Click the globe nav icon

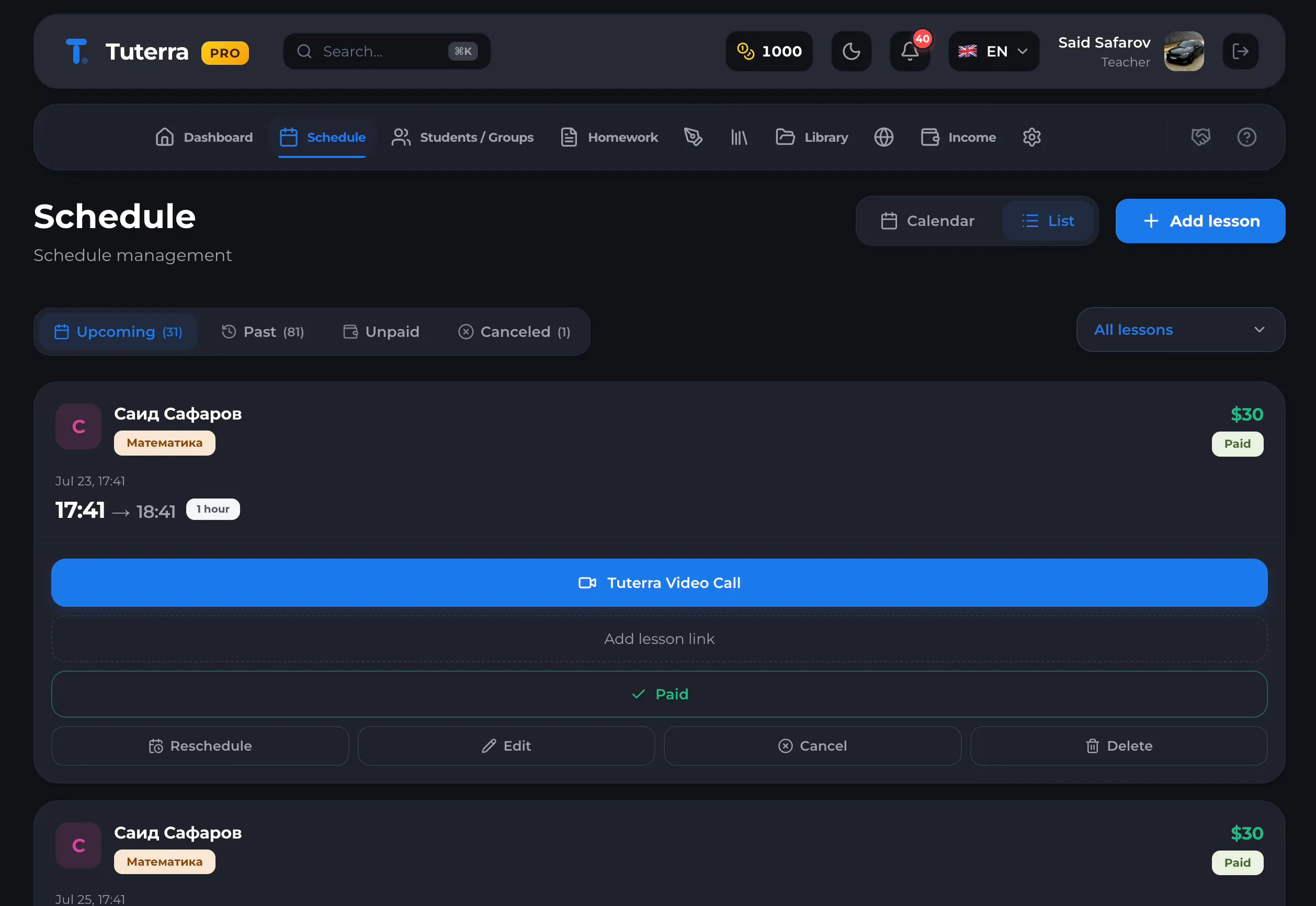coord(883,137)
